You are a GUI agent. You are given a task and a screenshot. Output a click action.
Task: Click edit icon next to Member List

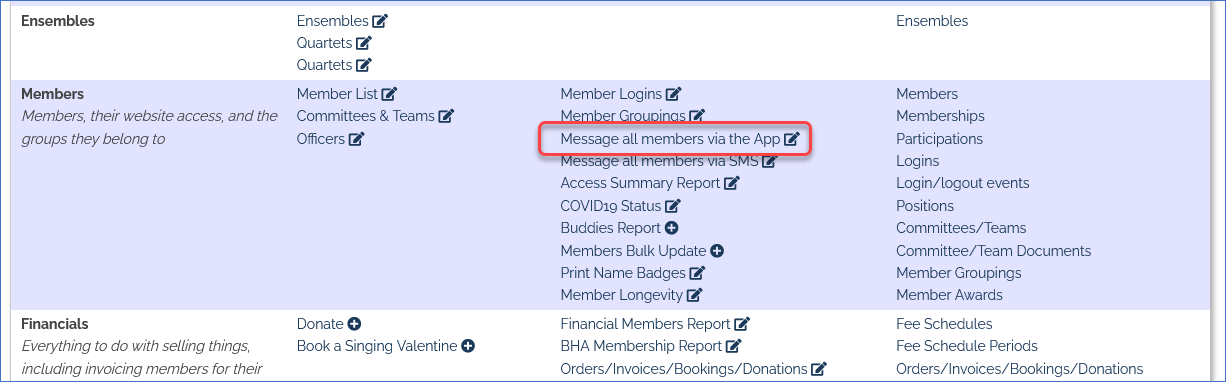[x=389, y=94]
